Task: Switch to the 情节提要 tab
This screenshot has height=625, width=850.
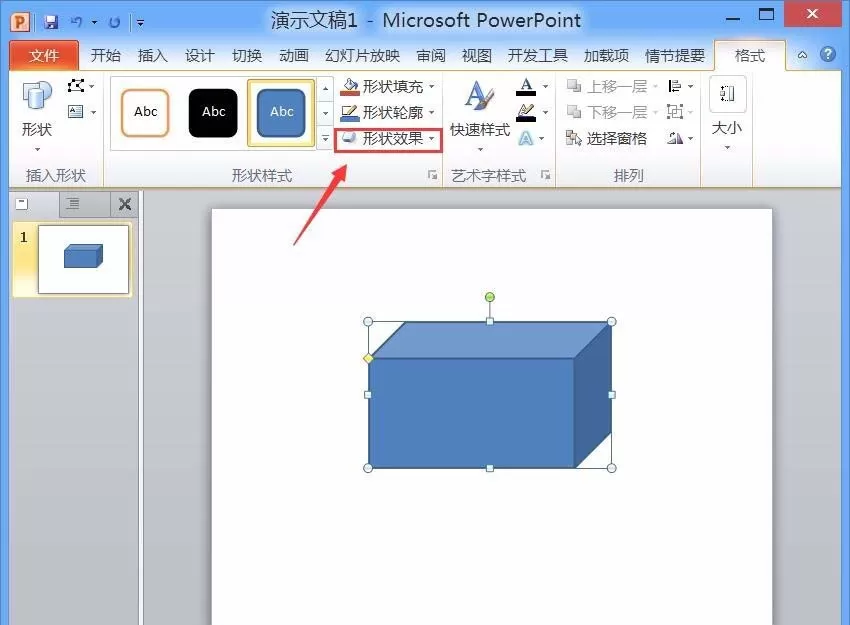Action: click(675, 55)
